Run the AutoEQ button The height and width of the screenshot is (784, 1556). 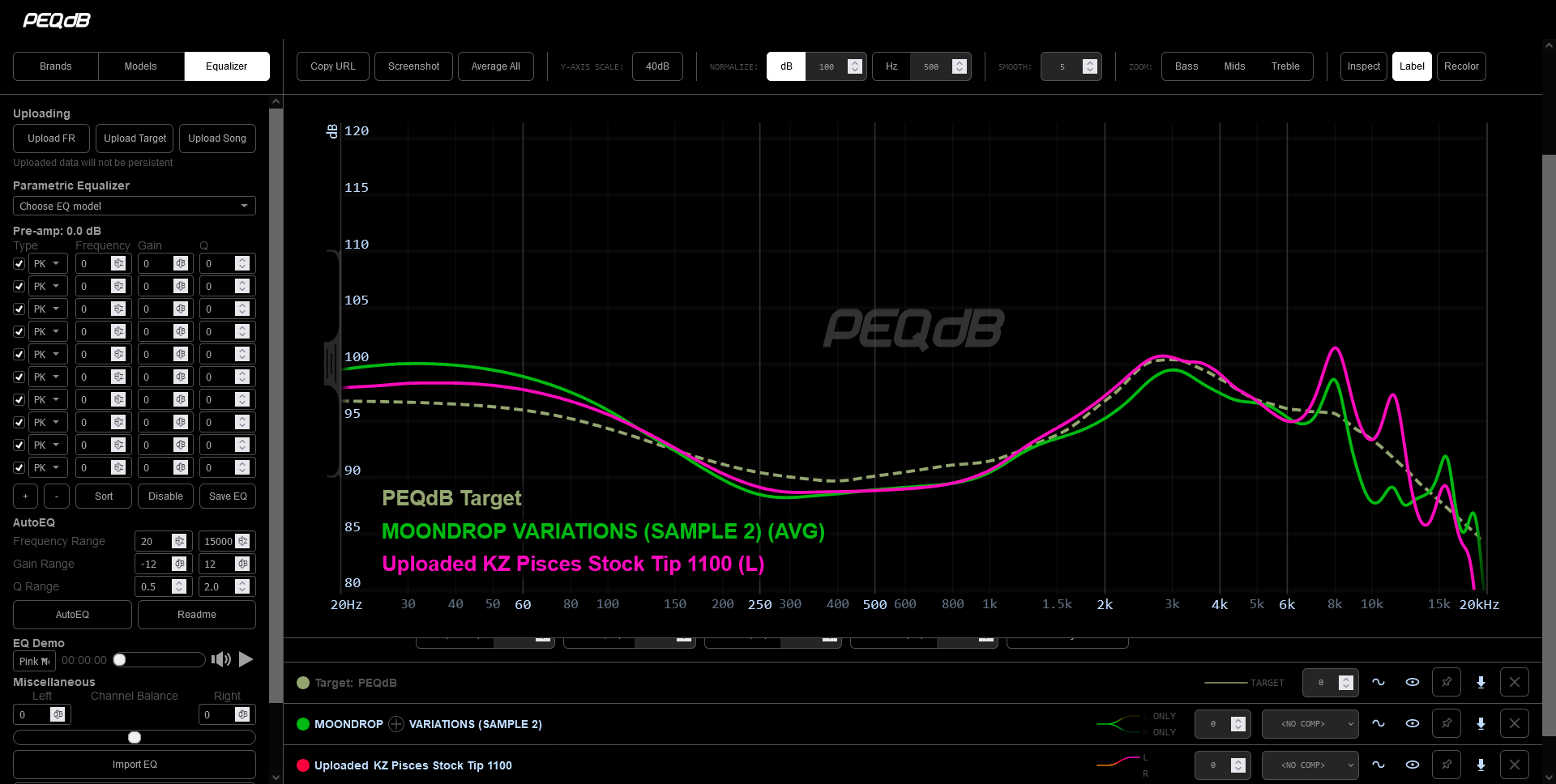coord(72,615)
